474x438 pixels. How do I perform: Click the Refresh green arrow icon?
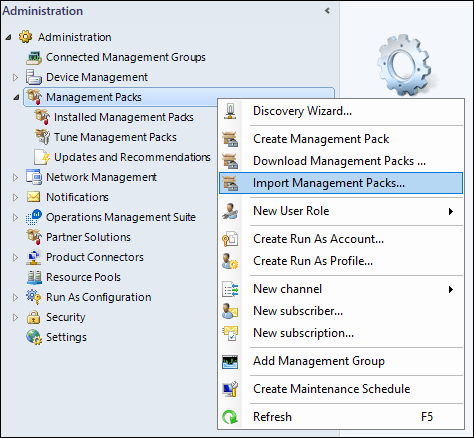(x=230, y=417)
